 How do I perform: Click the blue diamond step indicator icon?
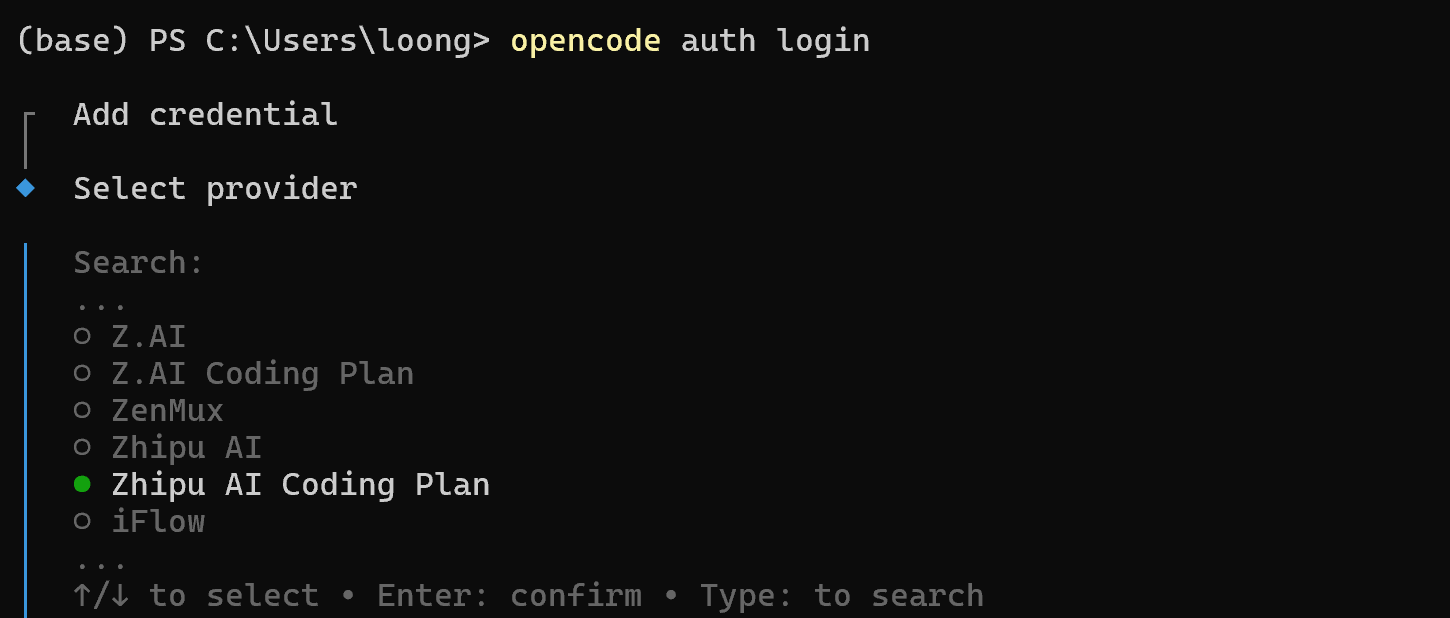point(25,186)
